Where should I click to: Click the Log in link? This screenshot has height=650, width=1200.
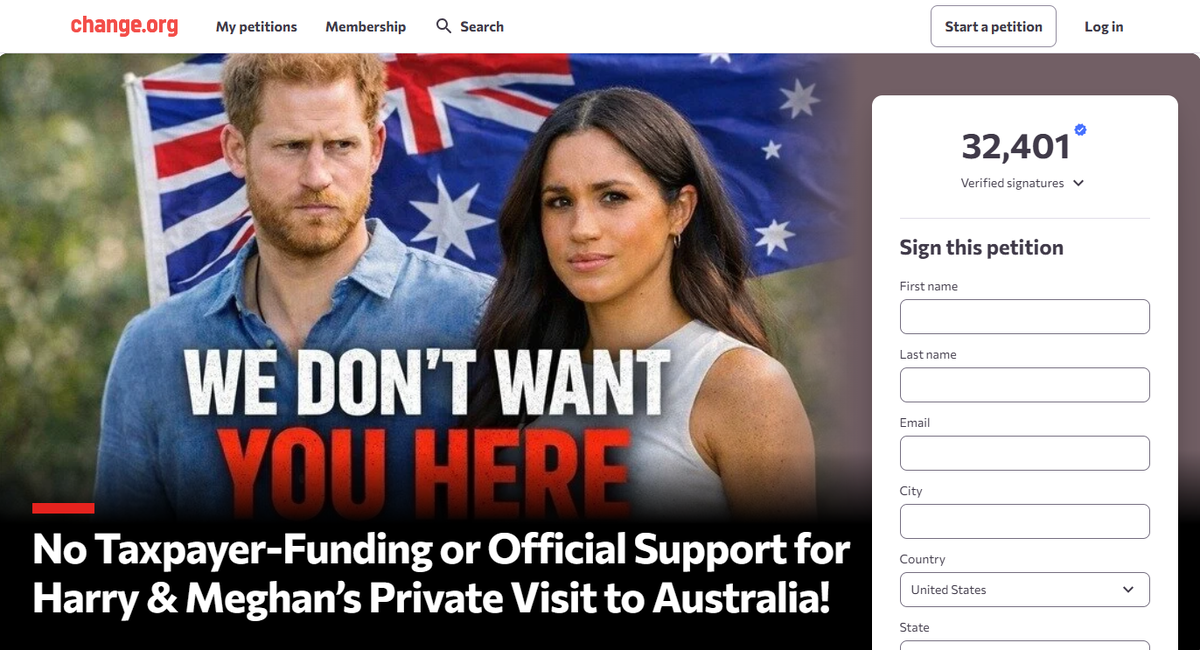click(x=1104, y=27)
